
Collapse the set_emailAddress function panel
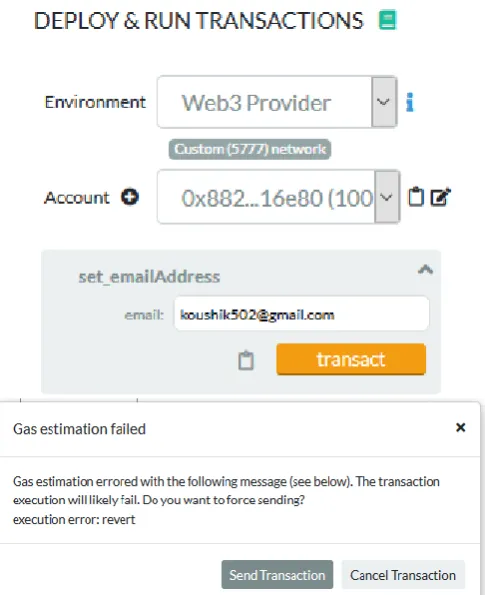point(425,269)
